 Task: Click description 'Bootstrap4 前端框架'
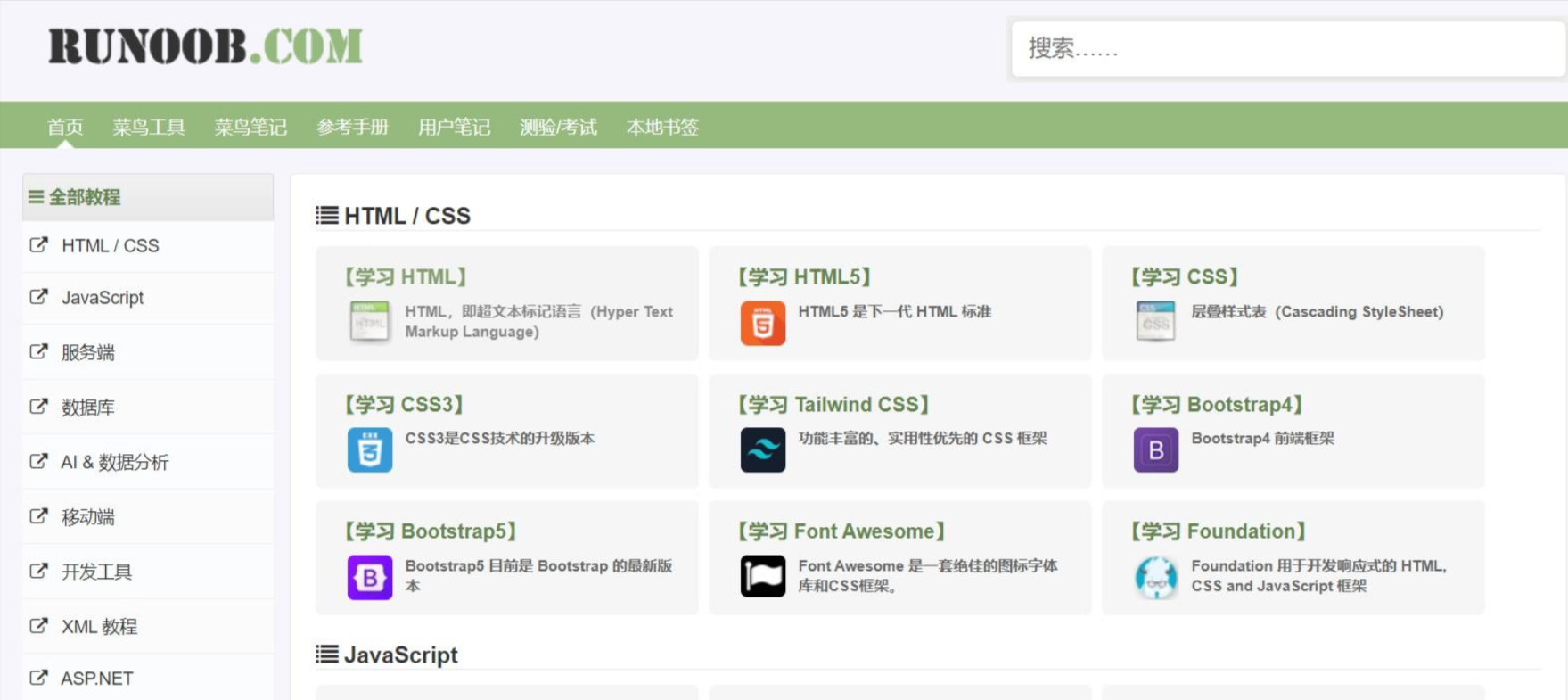click(x=1263, y=438)
